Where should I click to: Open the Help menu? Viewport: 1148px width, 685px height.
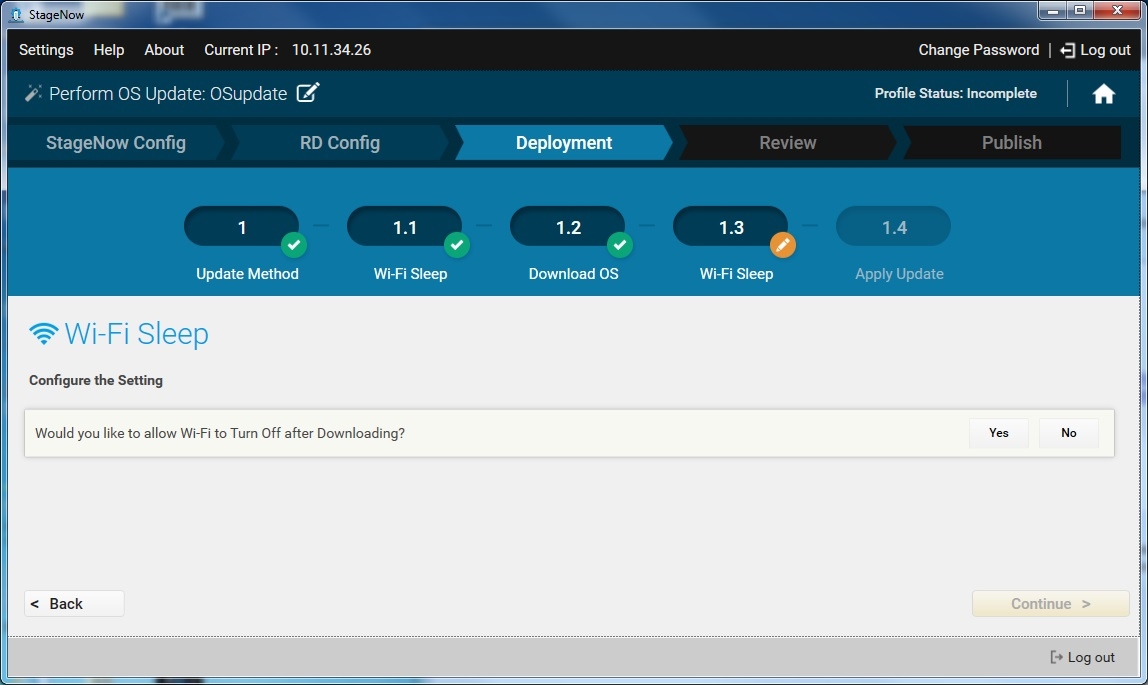coord(109,50)
